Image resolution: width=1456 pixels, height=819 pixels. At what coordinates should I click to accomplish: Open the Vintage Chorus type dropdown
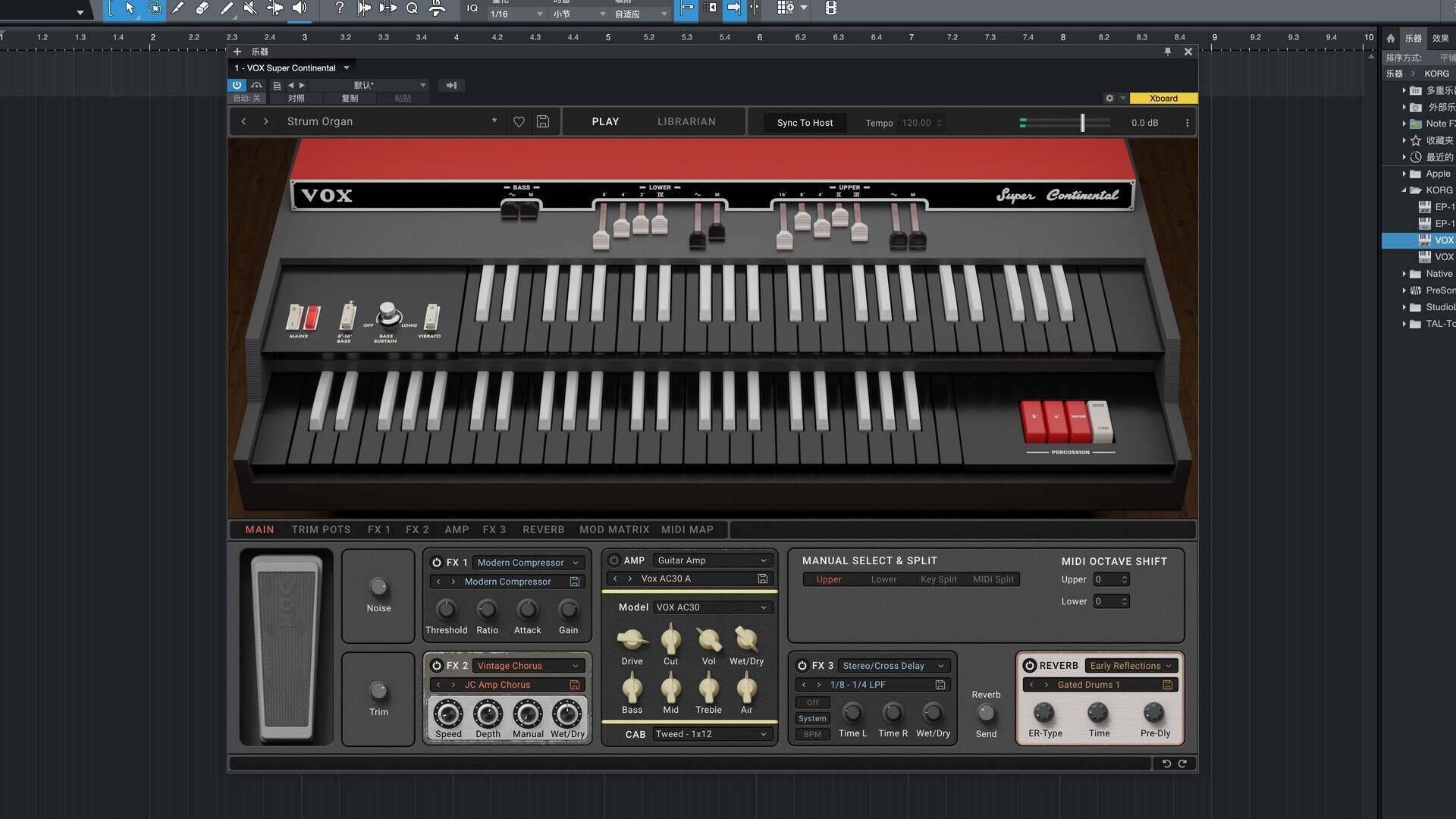tap(528, 666)
